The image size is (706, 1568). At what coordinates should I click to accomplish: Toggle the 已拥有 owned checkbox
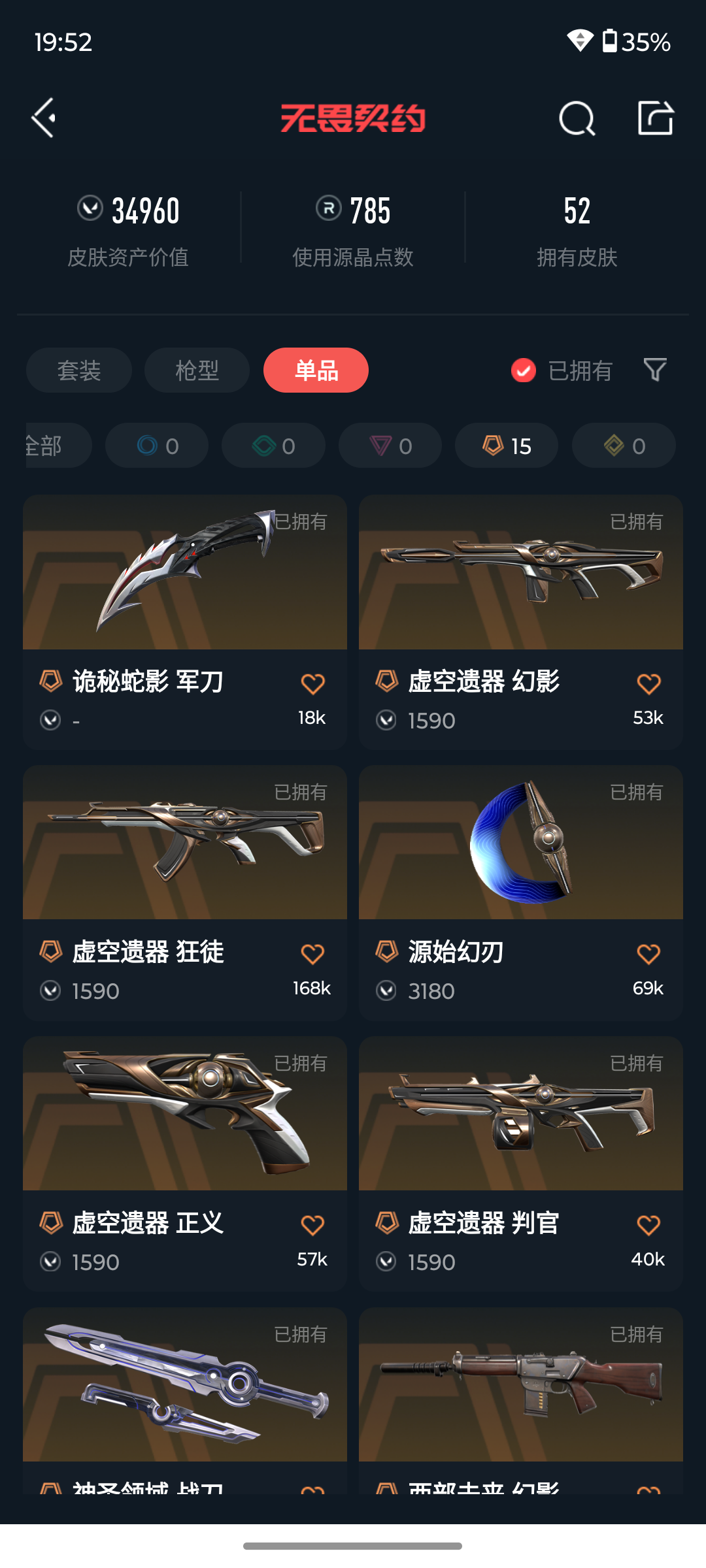(x=523, y=370)
